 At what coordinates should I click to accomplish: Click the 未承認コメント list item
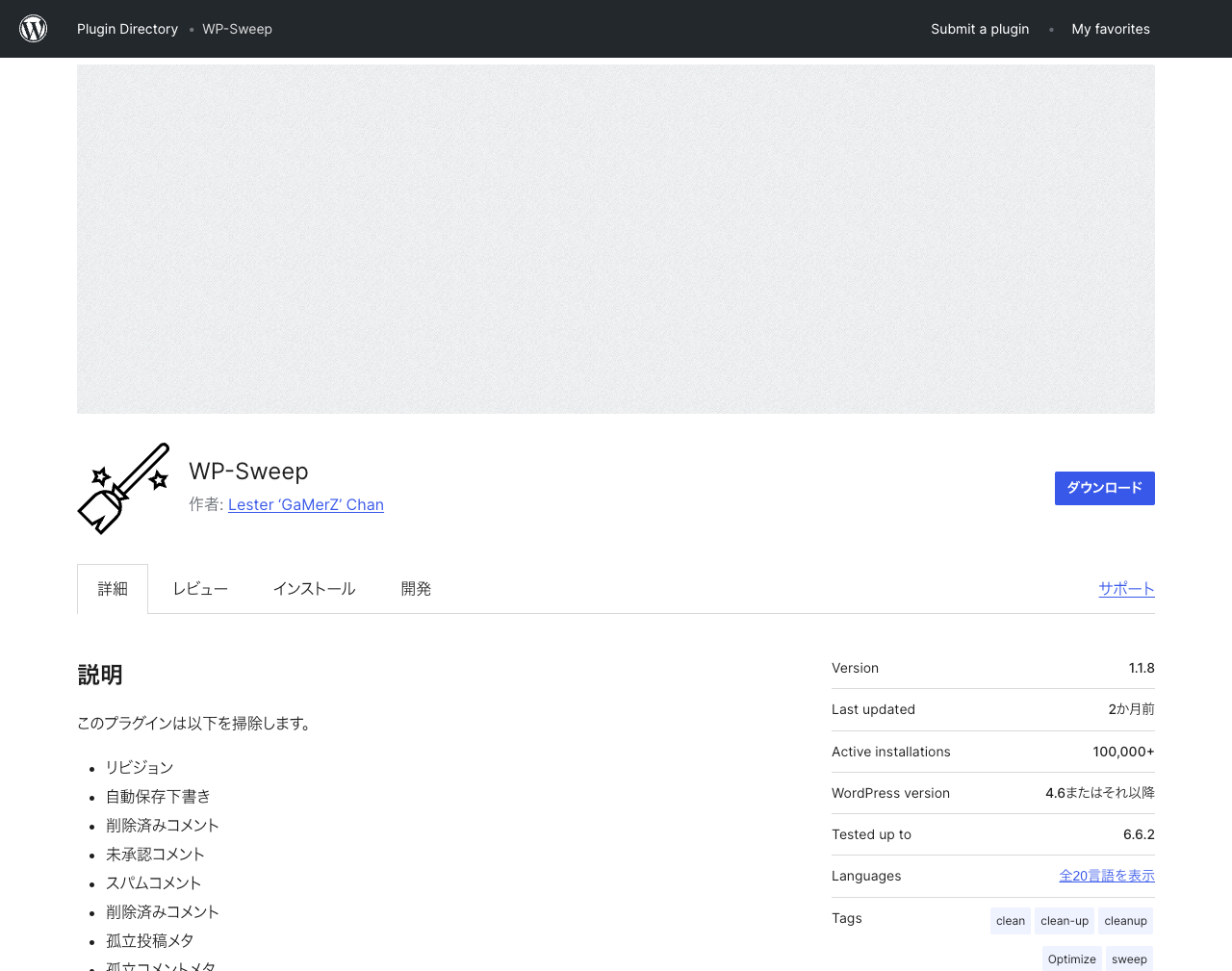point(155,854)
